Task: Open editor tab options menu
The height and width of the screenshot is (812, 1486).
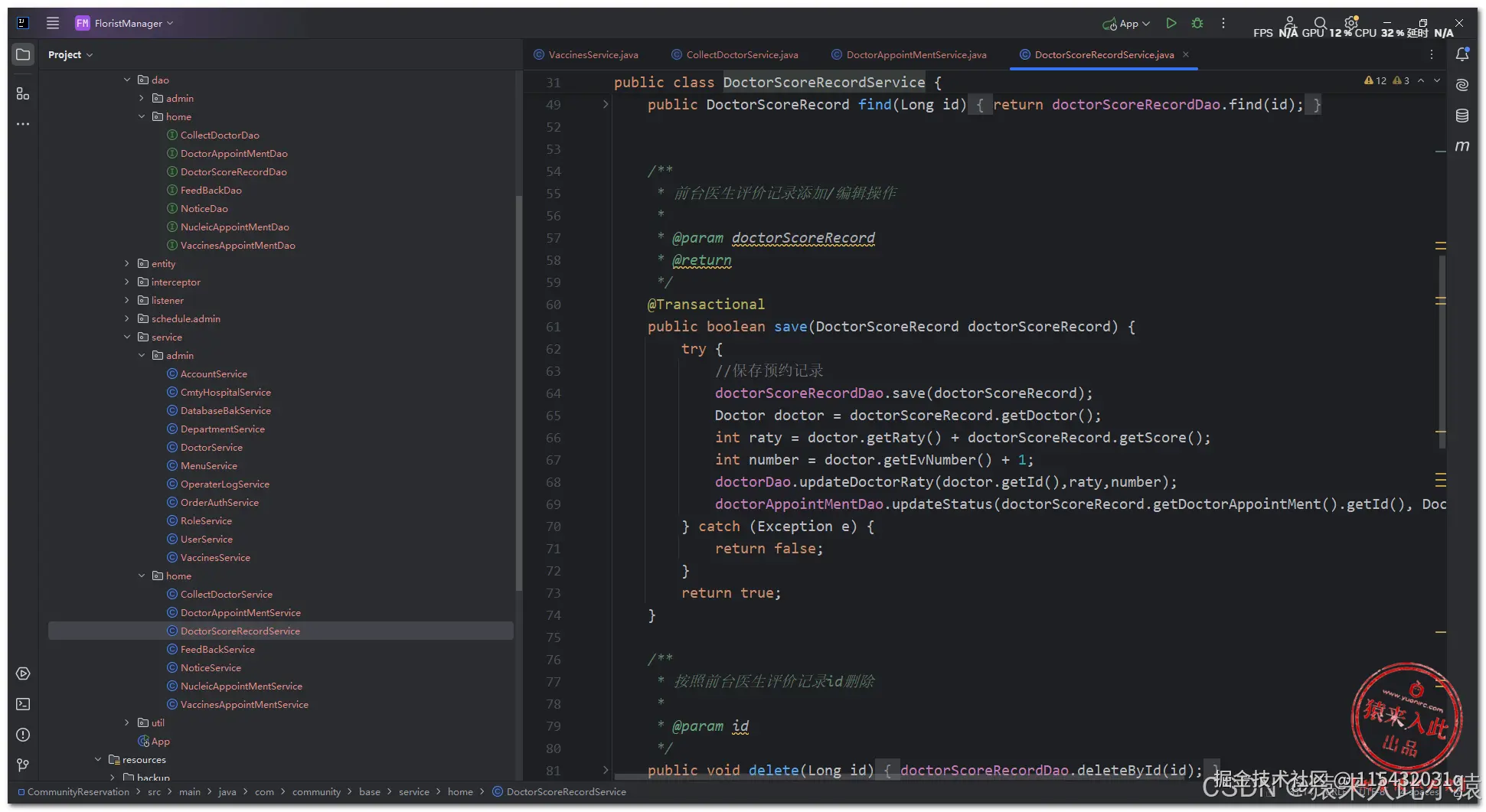Action: coord(1432,54)
